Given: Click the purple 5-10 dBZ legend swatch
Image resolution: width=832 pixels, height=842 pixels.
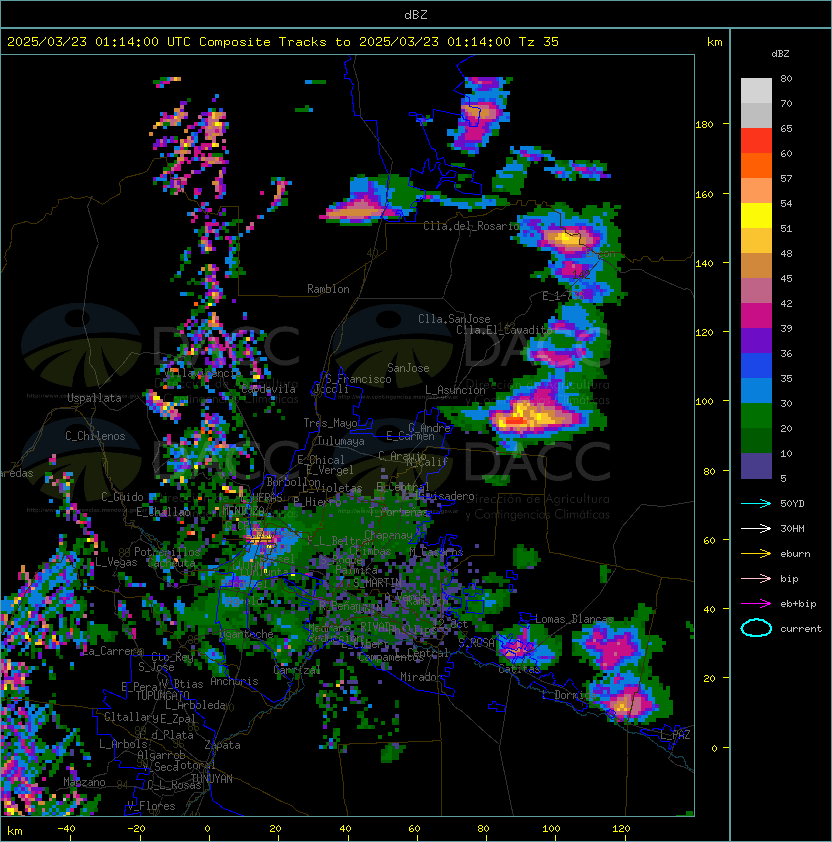Looking at the screenshot, I should coord(756,466).
